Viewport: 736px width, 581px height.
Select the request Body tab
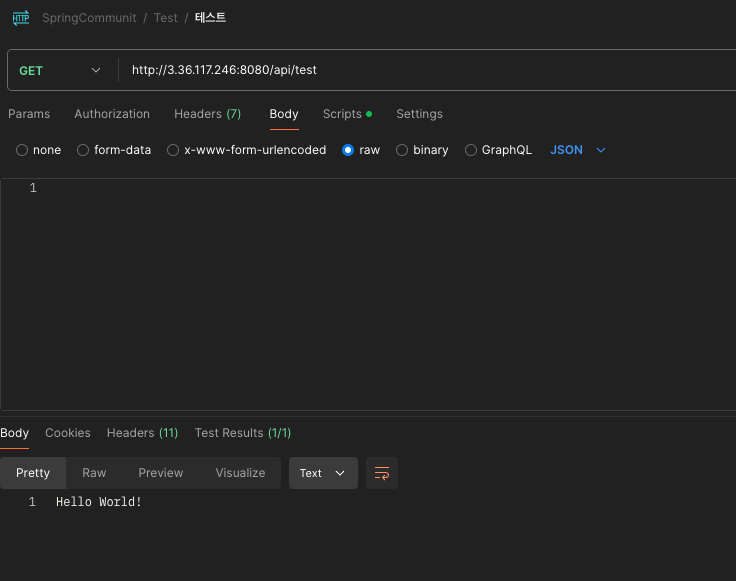(x=284, y=114)
